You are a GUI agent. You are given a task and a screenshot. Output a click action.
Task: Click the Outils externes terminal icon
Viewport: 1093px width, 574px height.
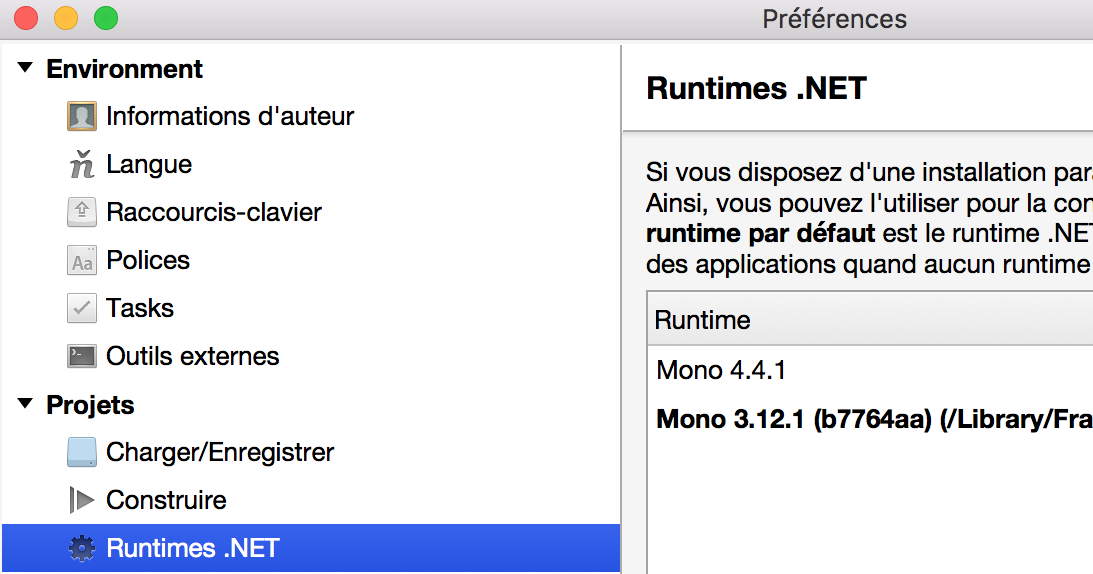tap(82, 356)
